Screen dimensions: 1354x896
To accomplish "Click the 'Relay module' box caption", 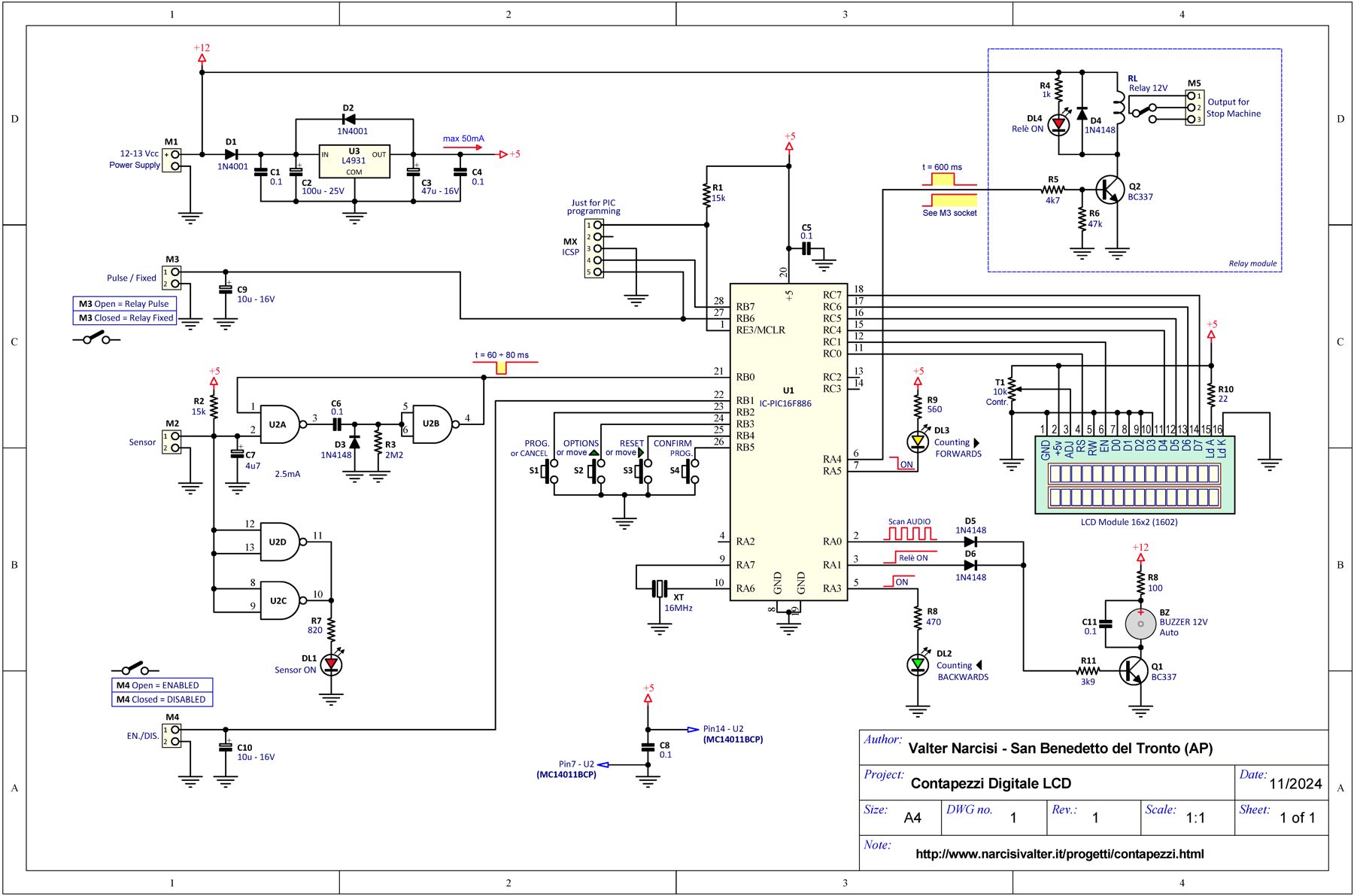I will tap(1252, 263).
